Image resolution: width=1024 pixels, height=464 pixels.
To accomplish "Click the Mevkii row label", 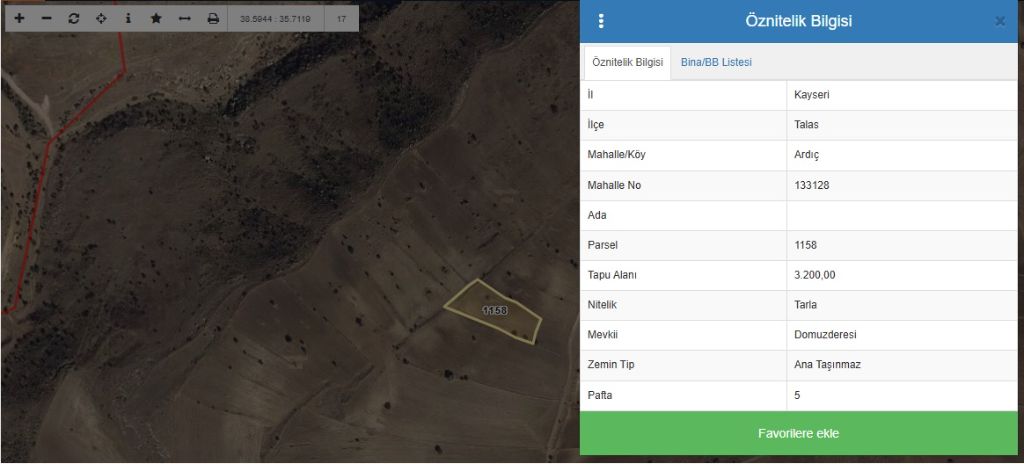I will pos(602,335).
